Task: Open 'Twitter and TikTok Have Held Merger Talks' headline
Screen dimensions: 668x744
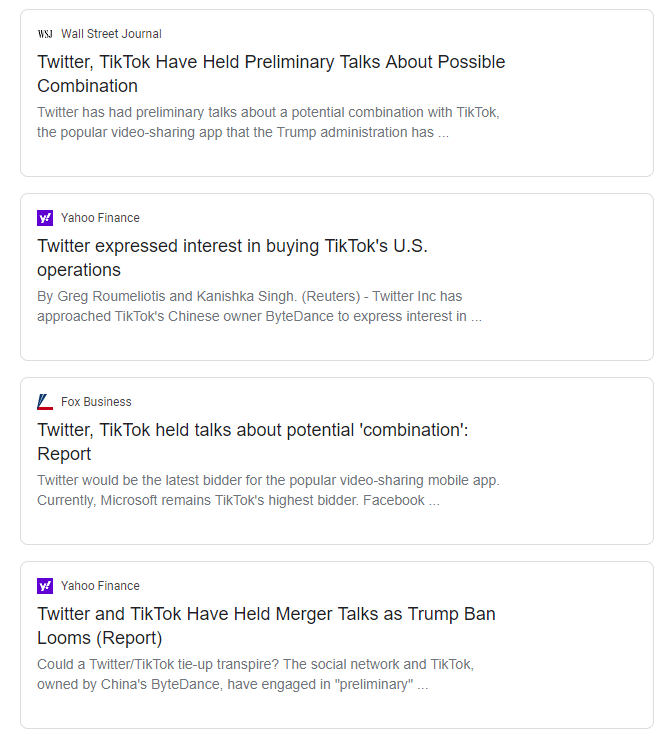Action: pos(266,626)
